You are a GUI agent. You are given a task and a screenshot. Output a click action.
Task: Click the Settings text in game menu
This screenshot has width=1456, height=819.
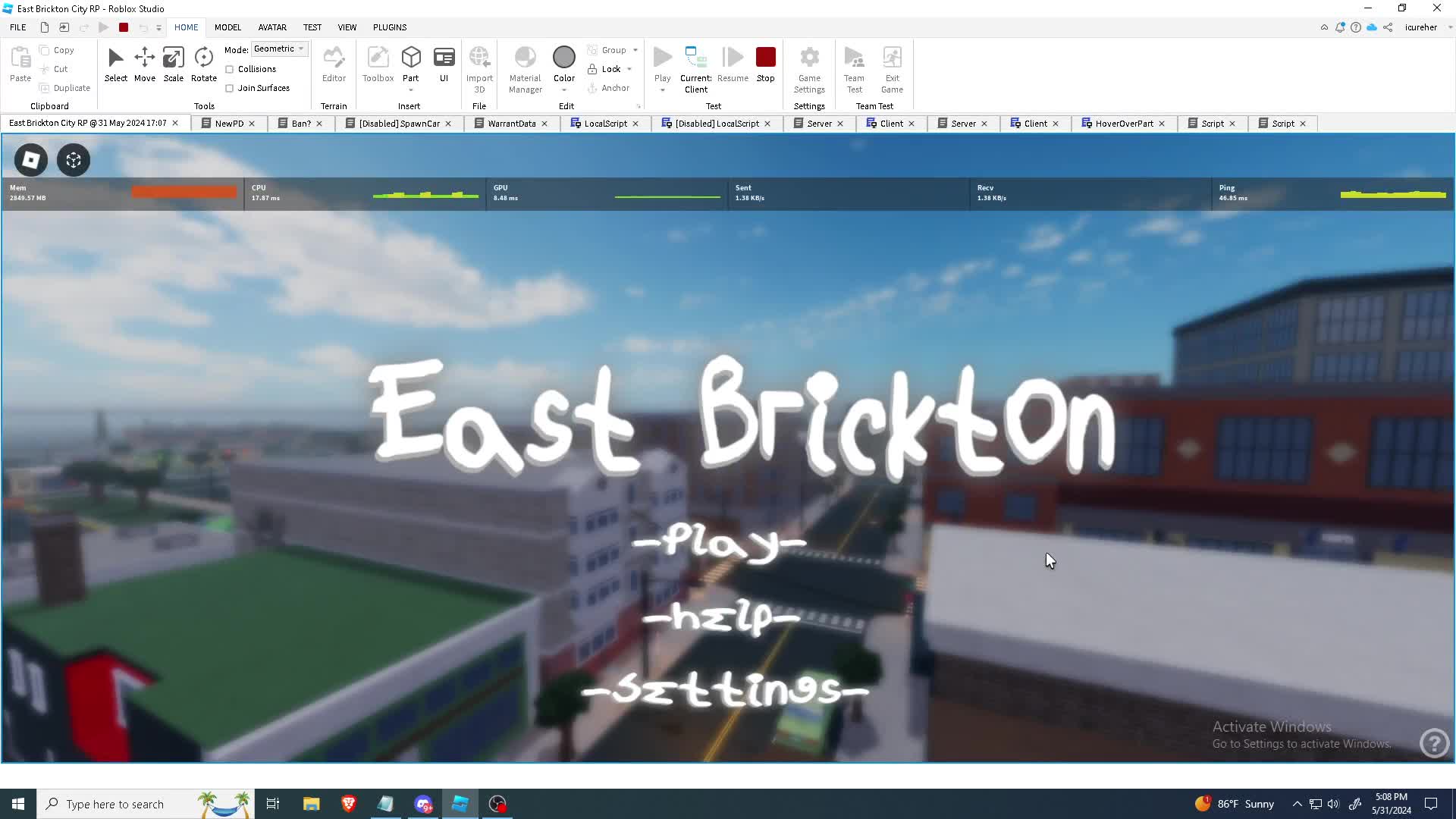(x=724, y=690)
